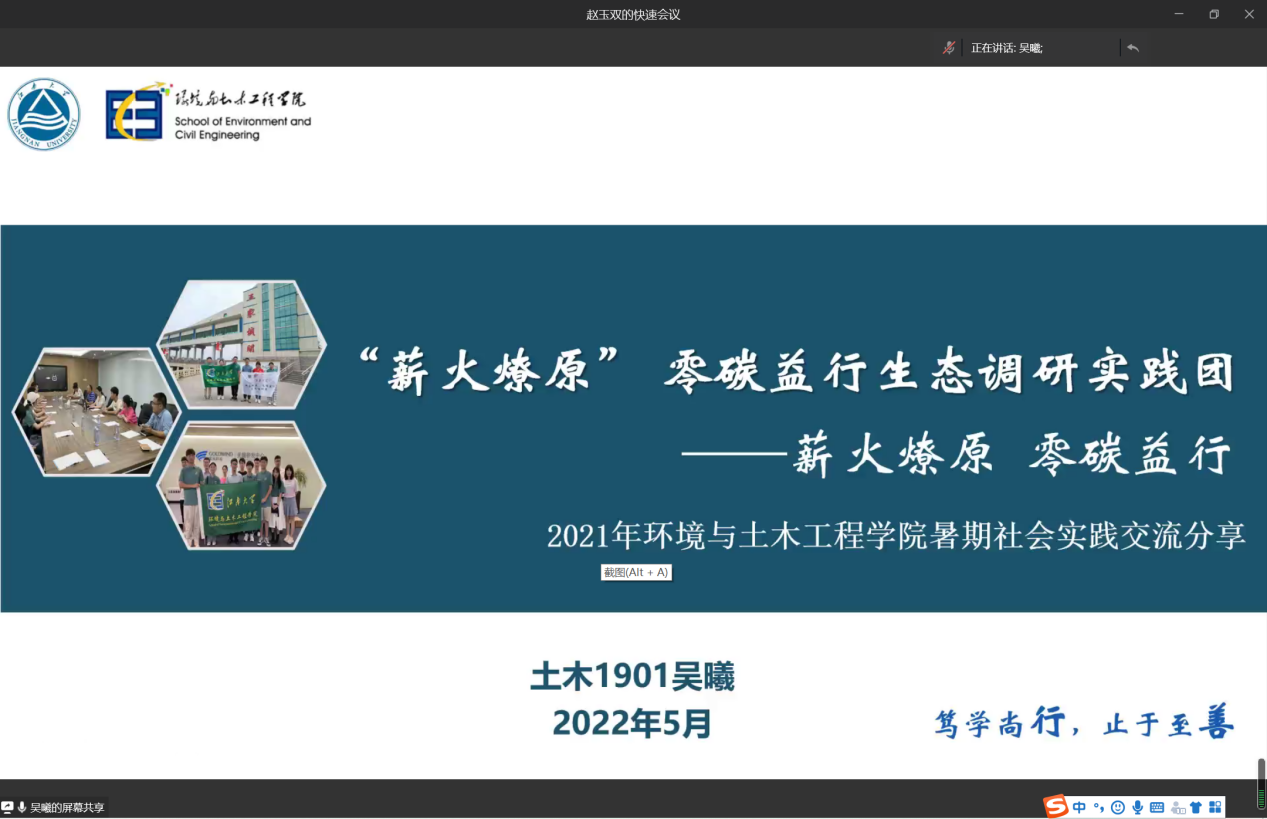Click the Sogou account login person icon
Screen dimensions: 1267x819
(x=1177, y=807)
